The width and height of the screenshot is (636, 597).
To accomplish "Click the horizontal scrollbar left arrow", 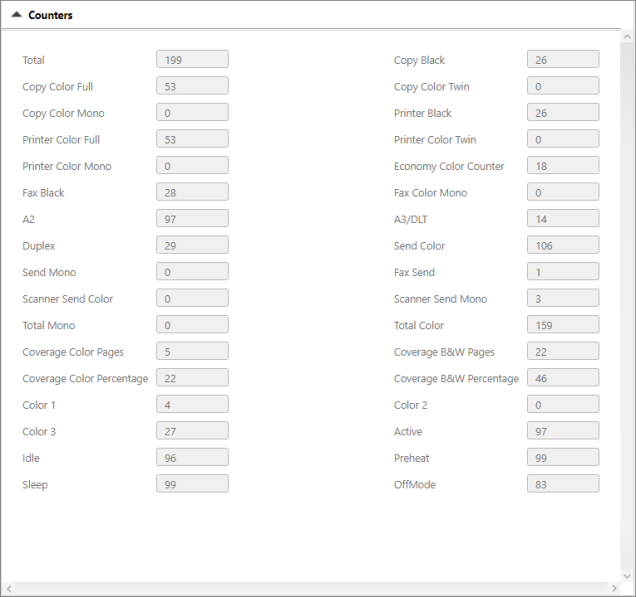I will [x=9, y=588].
